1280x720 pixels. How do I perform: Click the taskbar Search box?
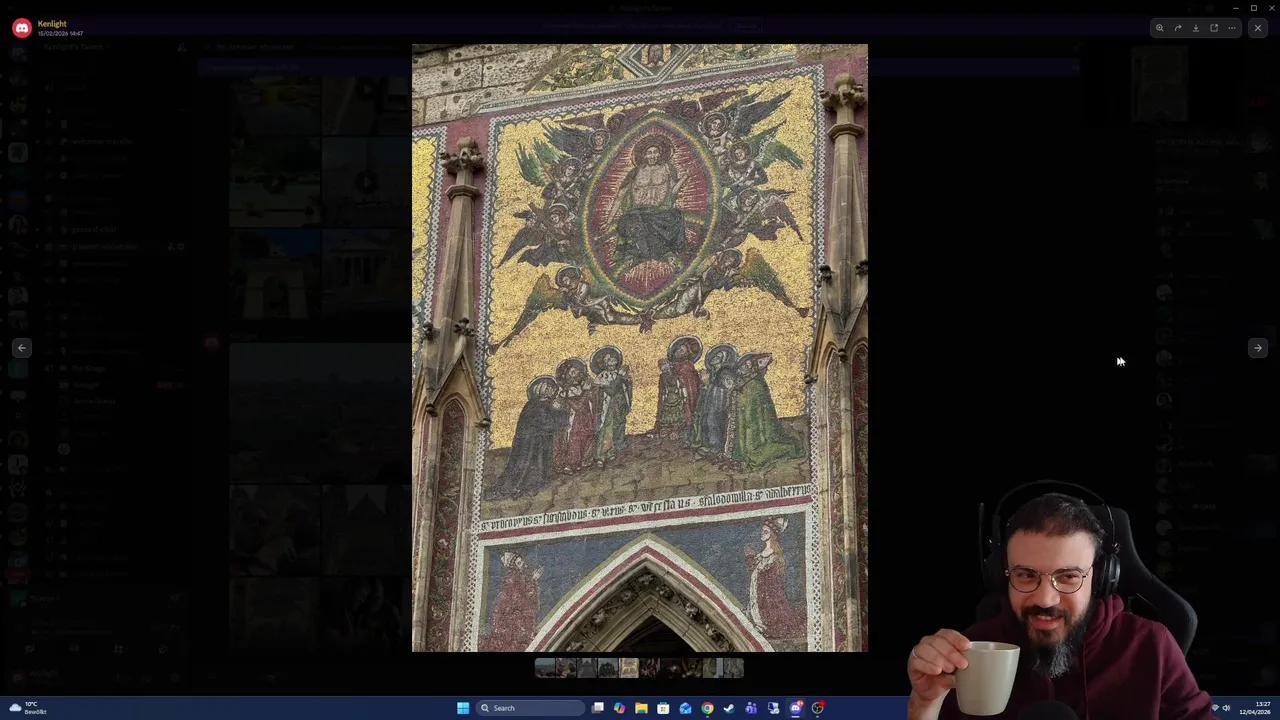(531, 708)
